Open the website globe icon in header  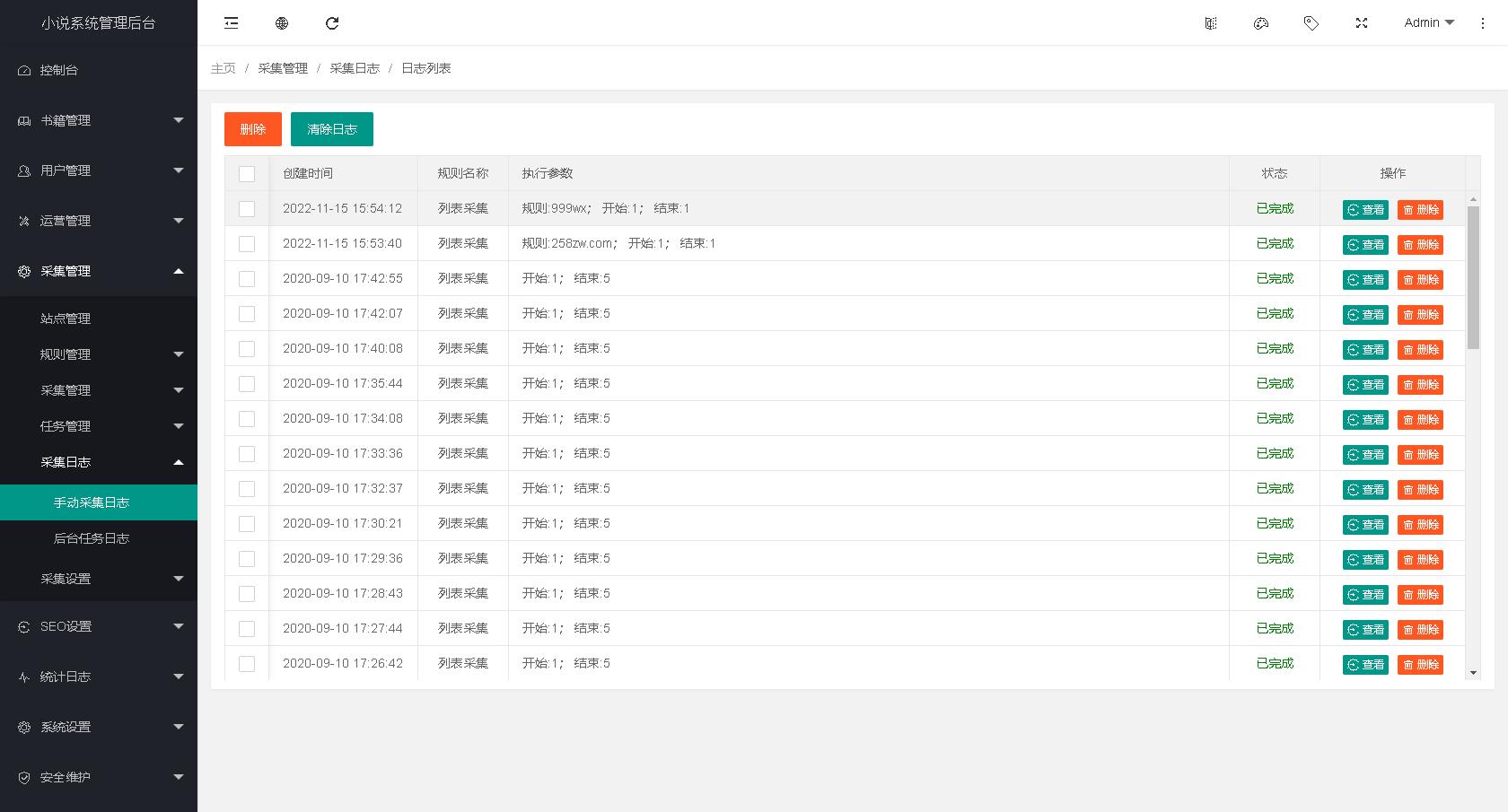point(282,23)
